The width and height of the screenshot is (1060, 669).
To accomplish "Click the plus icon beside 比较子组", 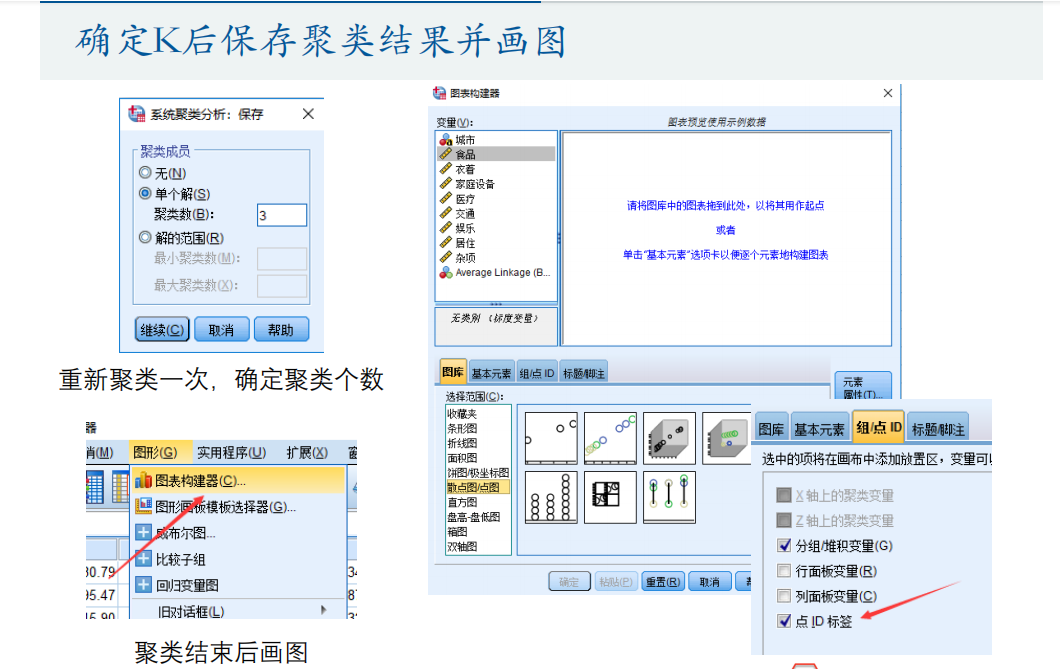I will point(143,559).
